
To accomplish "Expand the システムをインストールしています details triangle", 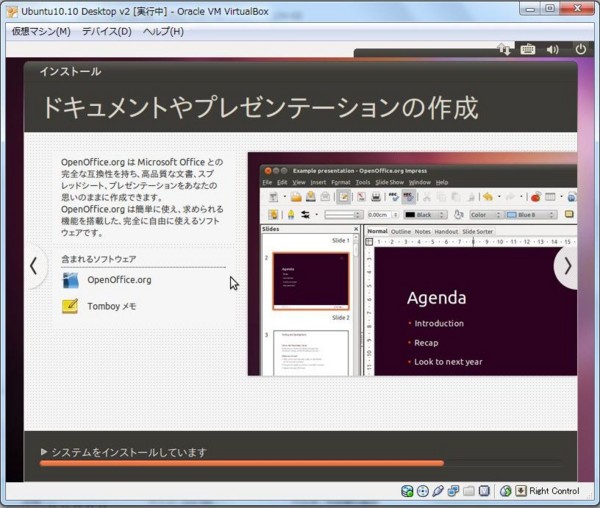I will pos(44,452).
